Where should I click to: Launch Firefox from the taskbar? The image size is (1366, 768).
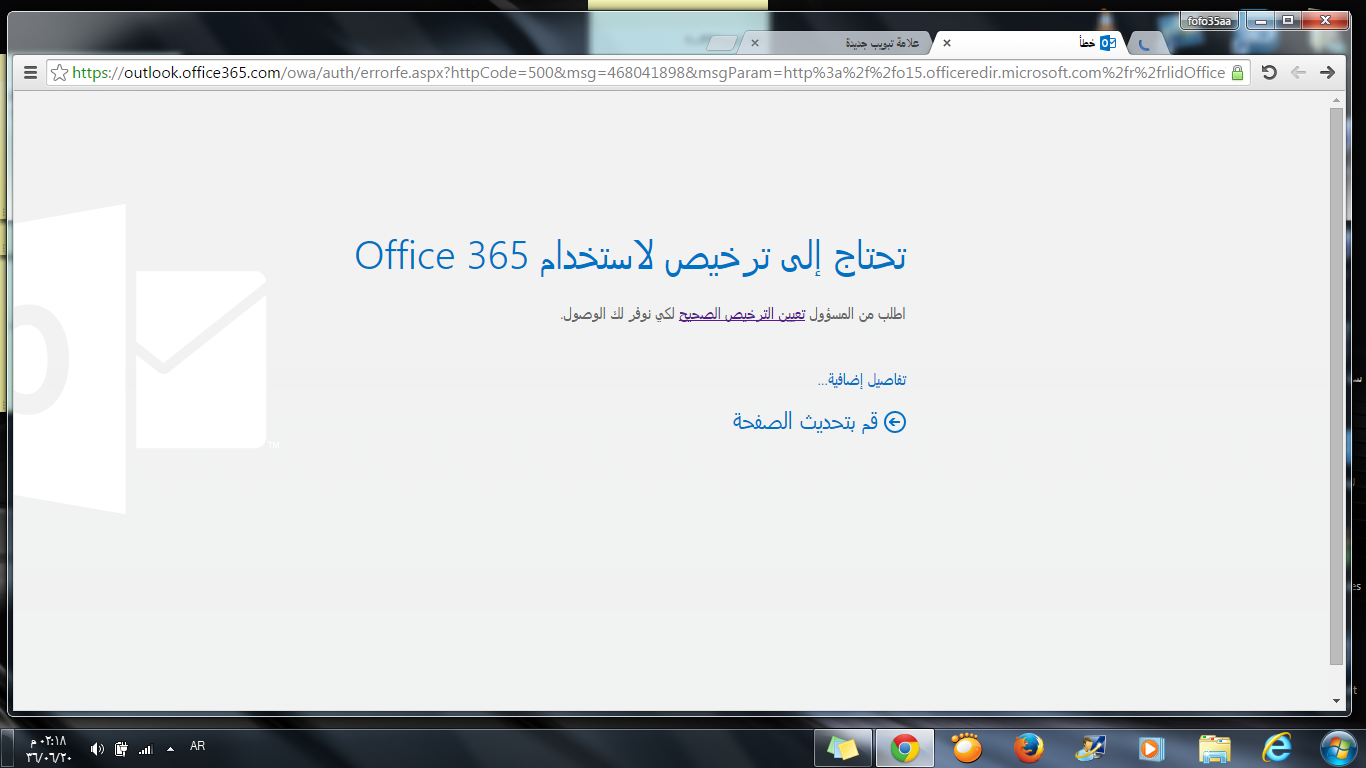point(1028,748)
